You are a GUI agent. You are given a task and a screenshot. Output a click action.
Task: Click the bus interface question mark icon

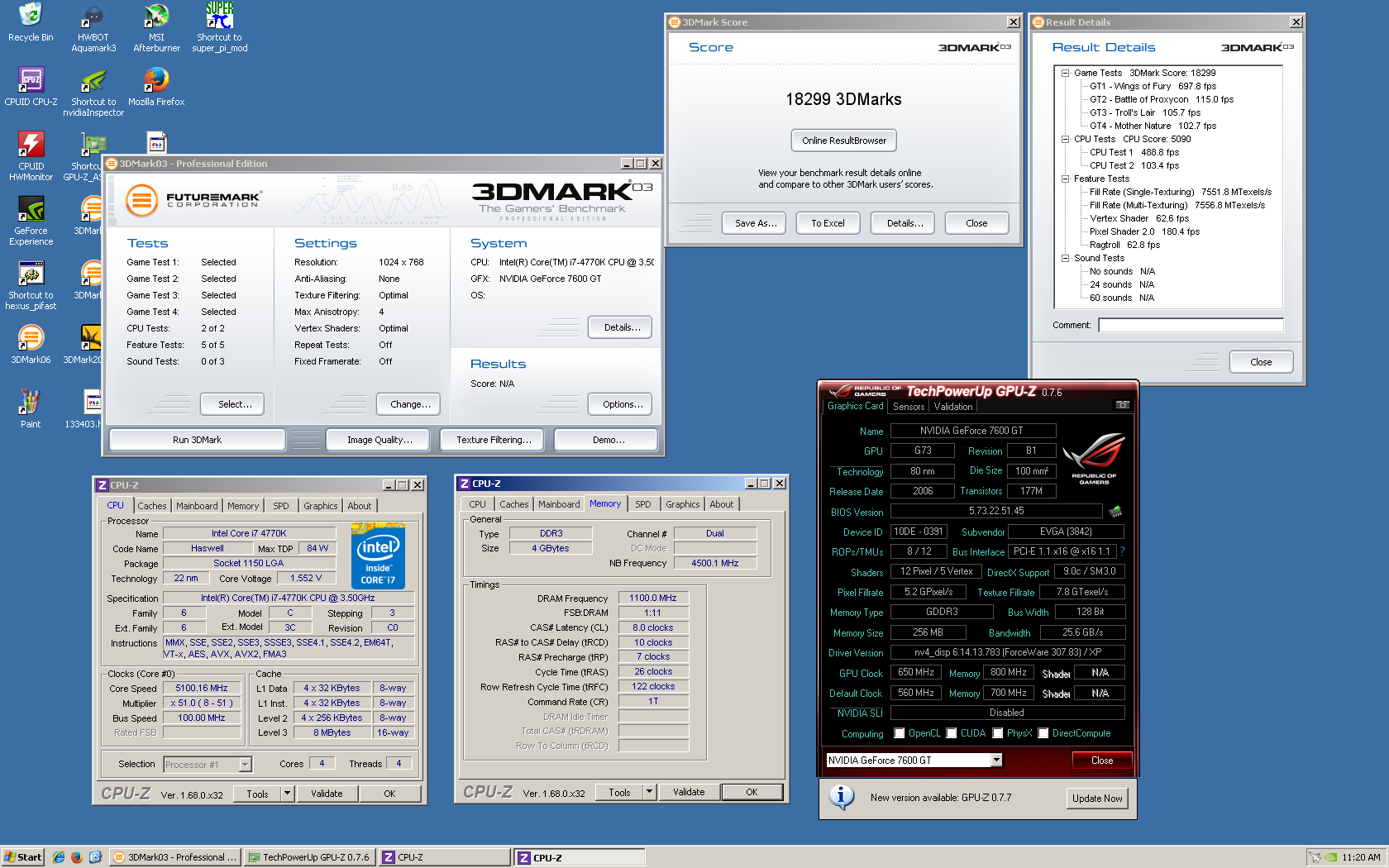pyautogui.click(x=1122, y=551)
